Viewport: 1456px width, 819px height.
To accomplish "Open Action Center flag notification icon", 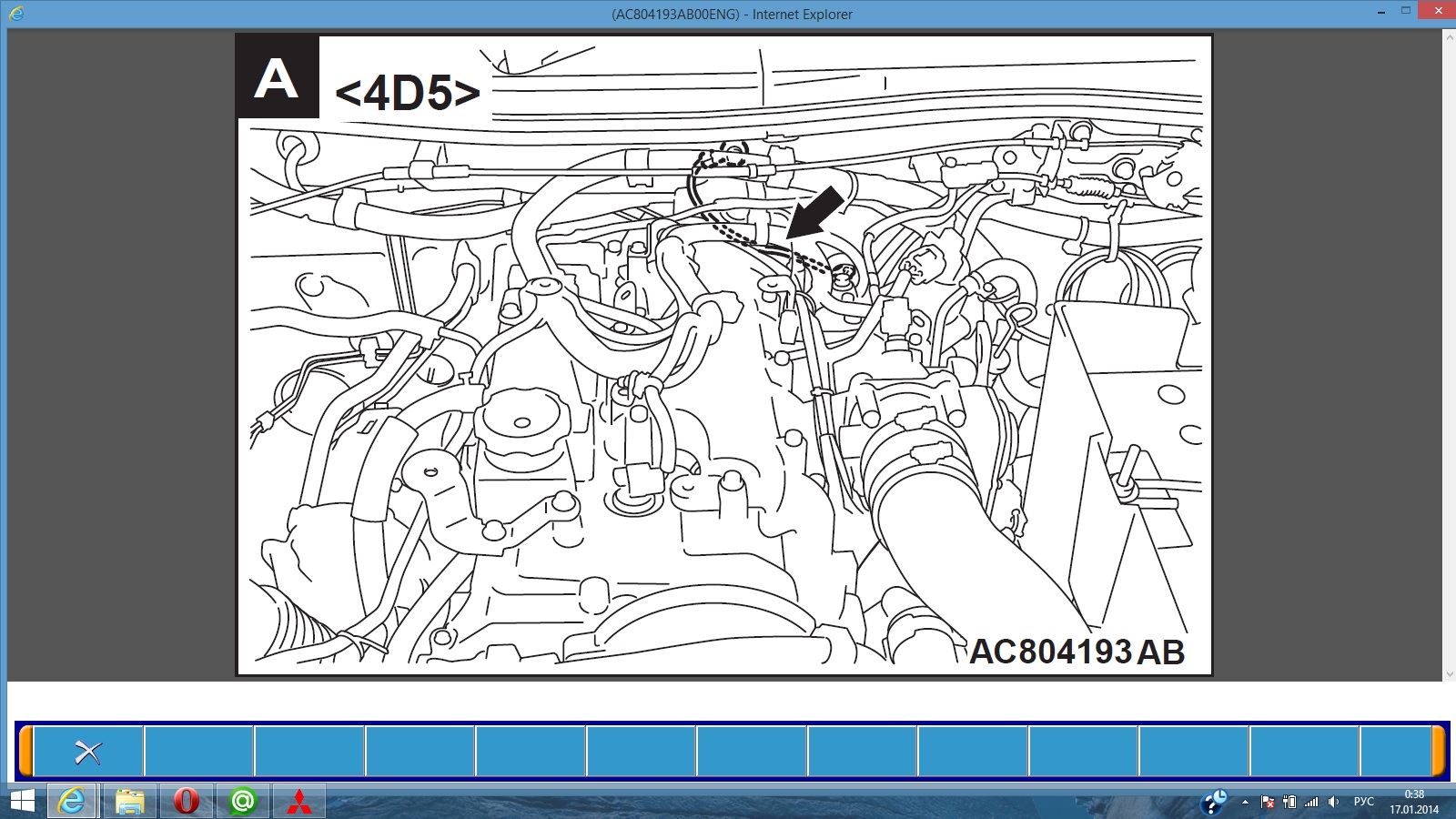I will (1268, 802).
